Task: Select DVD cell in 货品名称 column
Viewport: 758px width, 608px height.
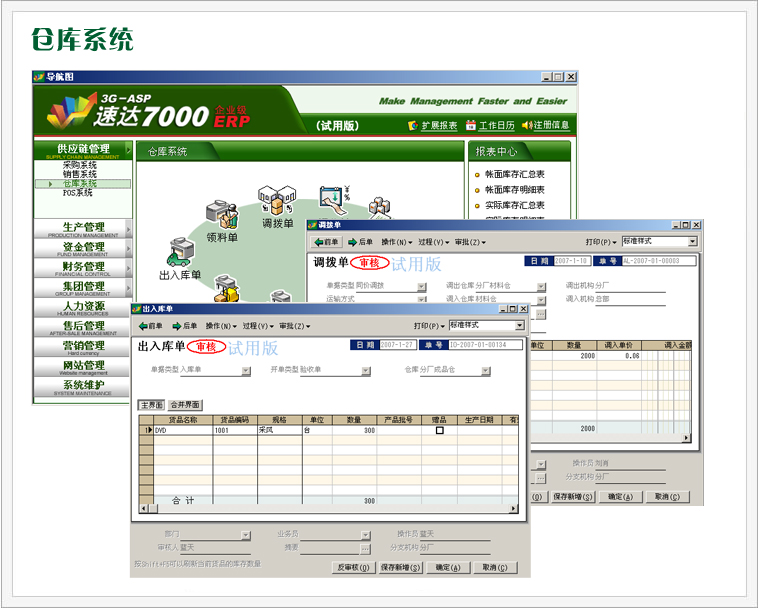Action: [183, 430]
